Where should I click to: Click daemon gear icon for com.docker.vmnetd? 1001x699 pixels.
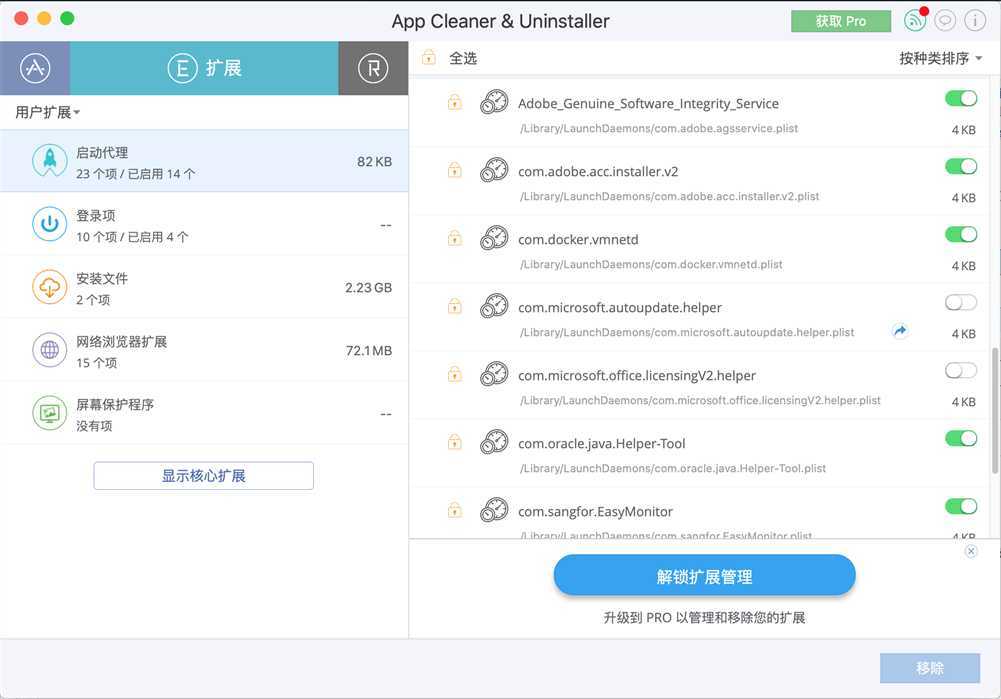tap(494, 238)
